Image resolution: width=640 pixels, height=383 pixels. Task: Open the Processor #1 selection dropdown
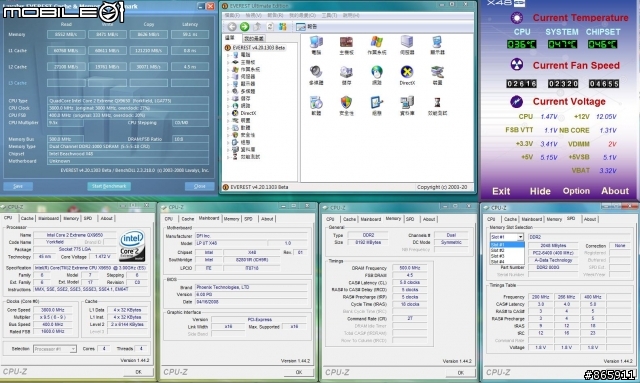point(73,349)
